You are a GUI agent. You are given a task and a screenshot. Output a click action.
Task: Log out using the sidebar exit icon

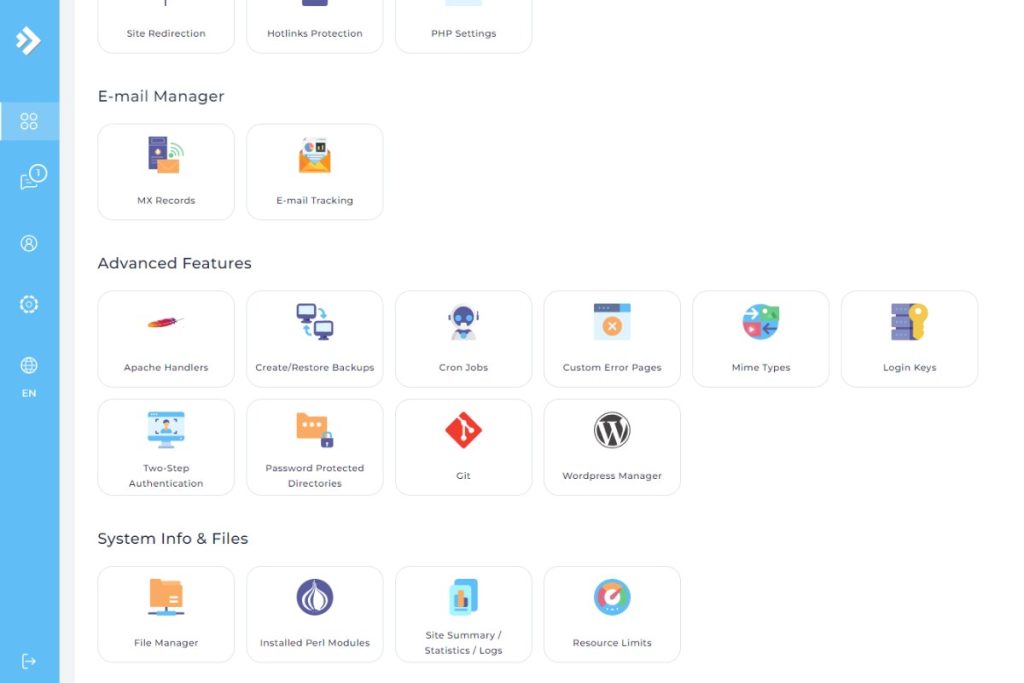click(29, 660)
